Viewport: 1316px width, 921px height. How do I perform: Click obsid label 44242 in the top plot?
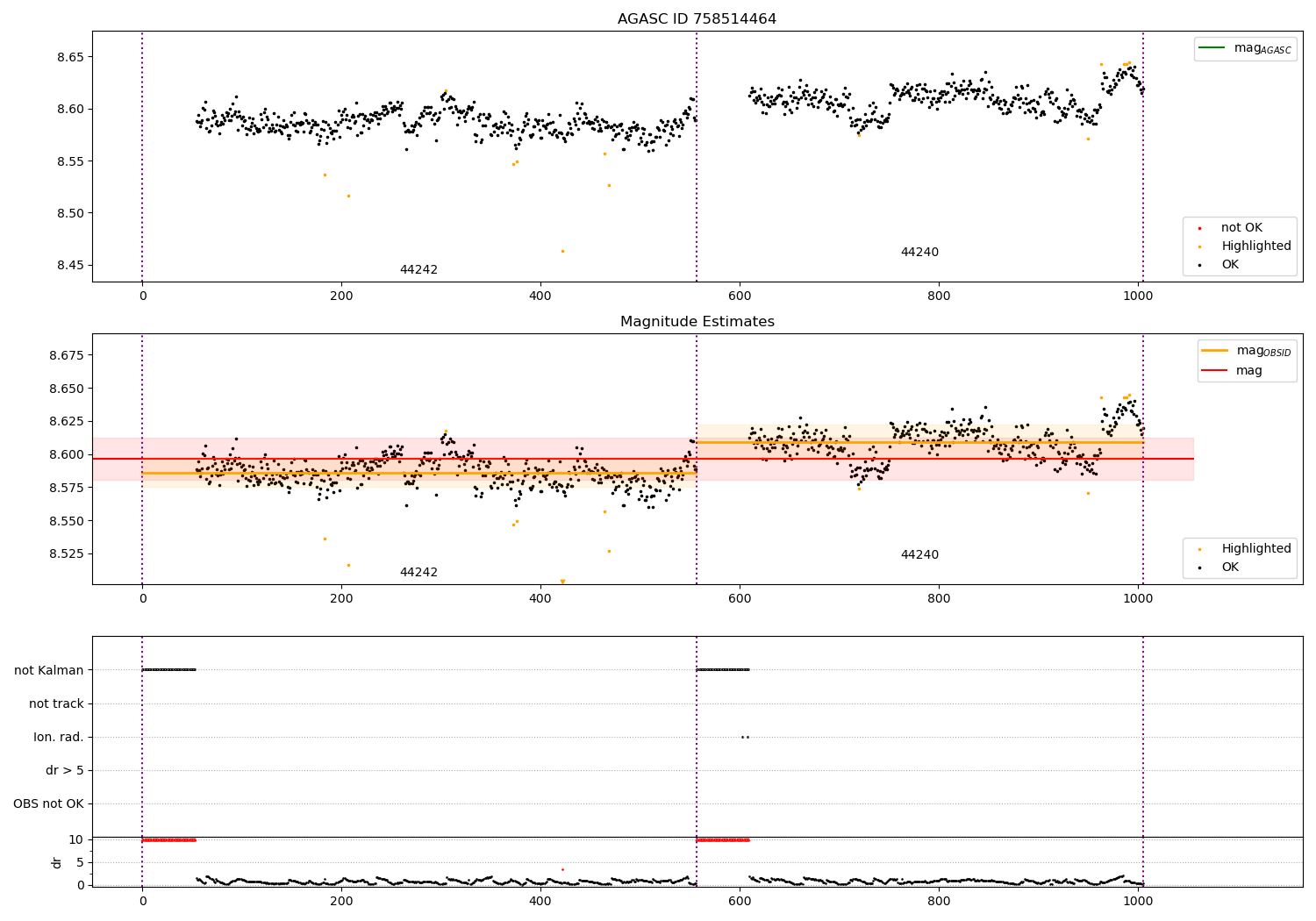pyautogui.click(x=418, y=270)
